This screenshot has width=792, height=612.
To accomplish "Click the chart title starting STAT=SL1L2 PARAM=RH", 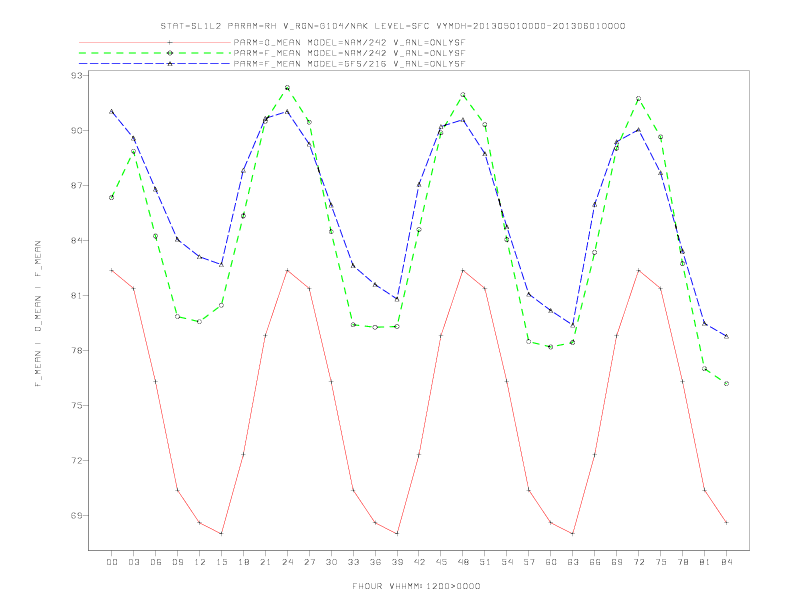I will click(393, 26).
